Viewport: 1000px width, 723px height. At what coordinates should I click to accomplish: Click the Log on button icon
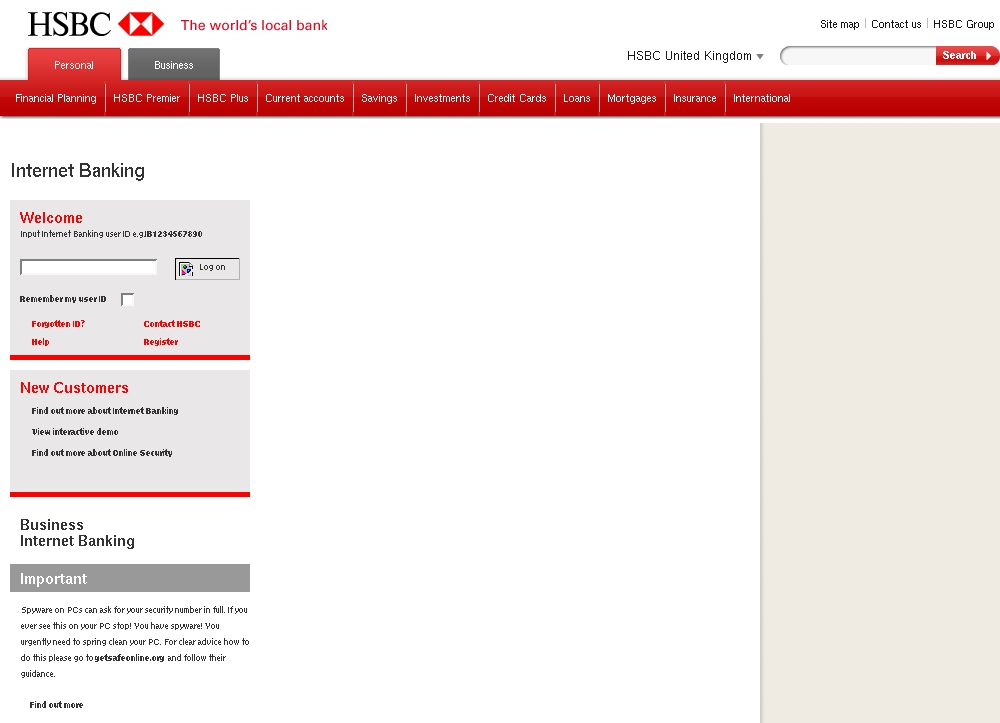[x=186, y=269]
